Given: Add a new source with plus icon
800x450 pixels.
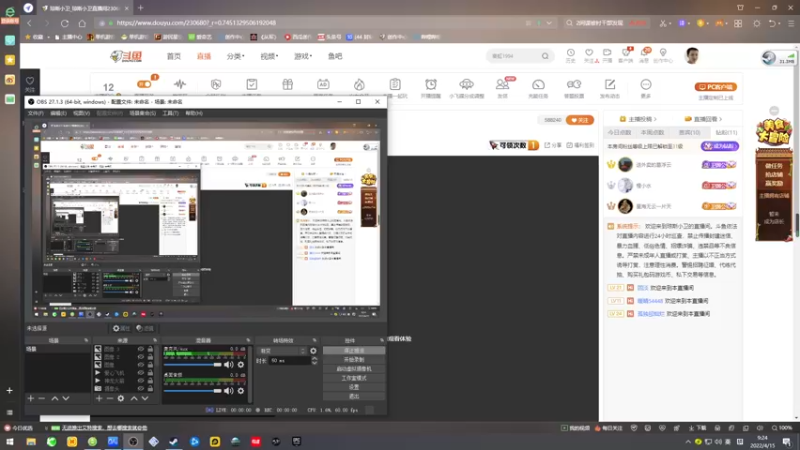Looking at the screenshot, I should pyautogui.click(x=99, y=398).
